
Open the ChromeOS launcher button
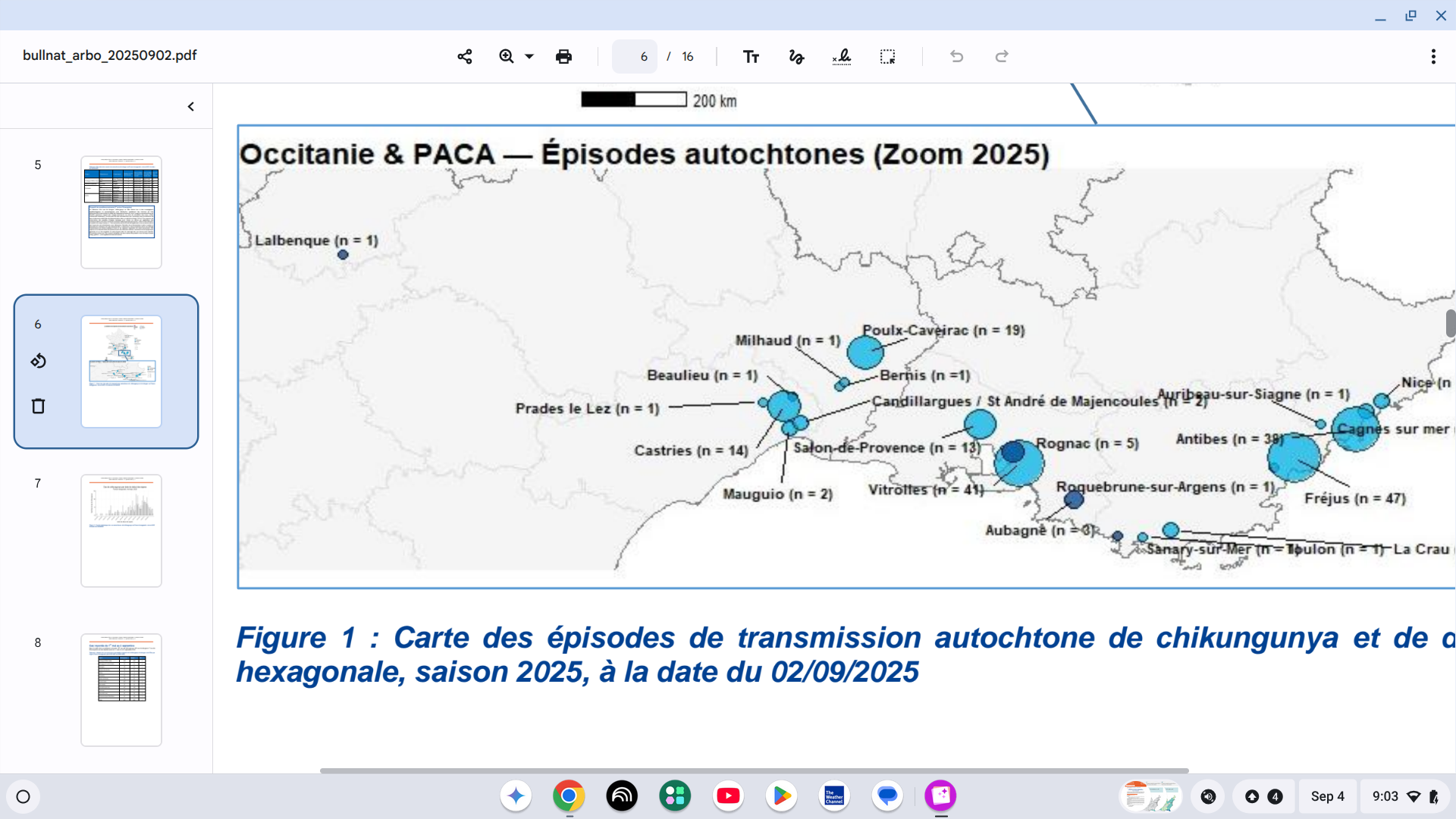(x=24, y=796)
